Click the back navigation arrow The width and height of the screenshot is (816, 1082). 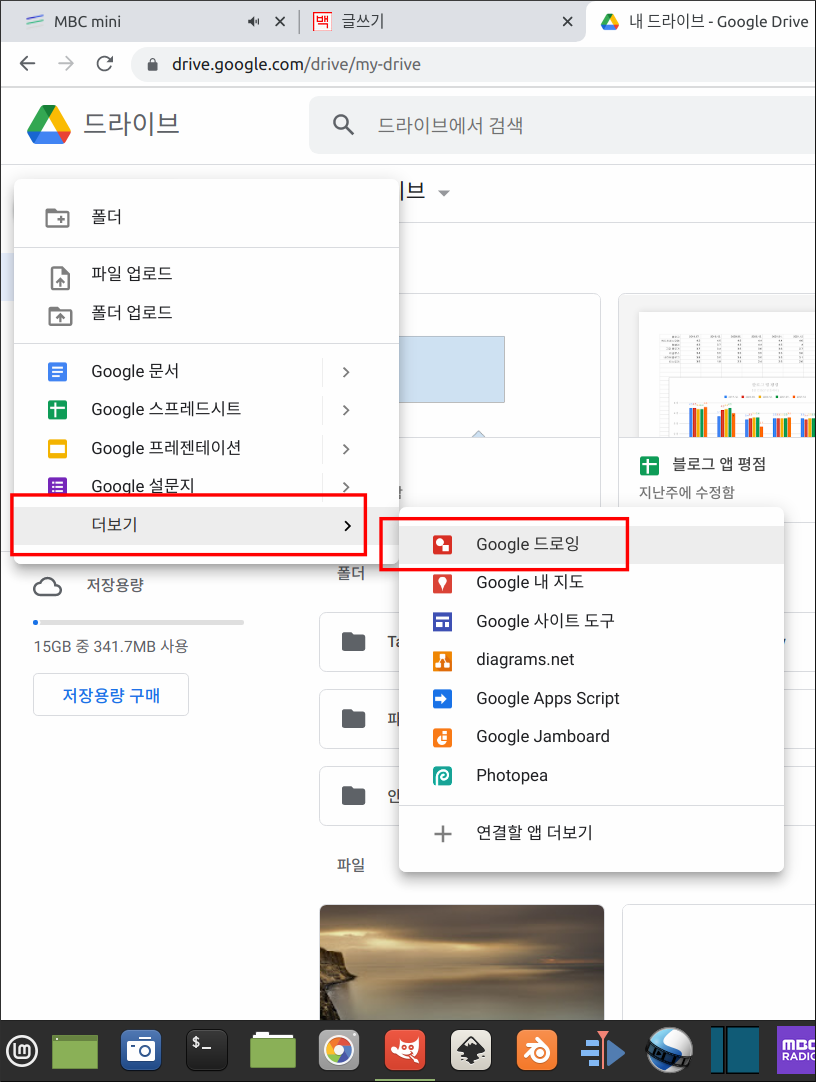coord(27,63)
